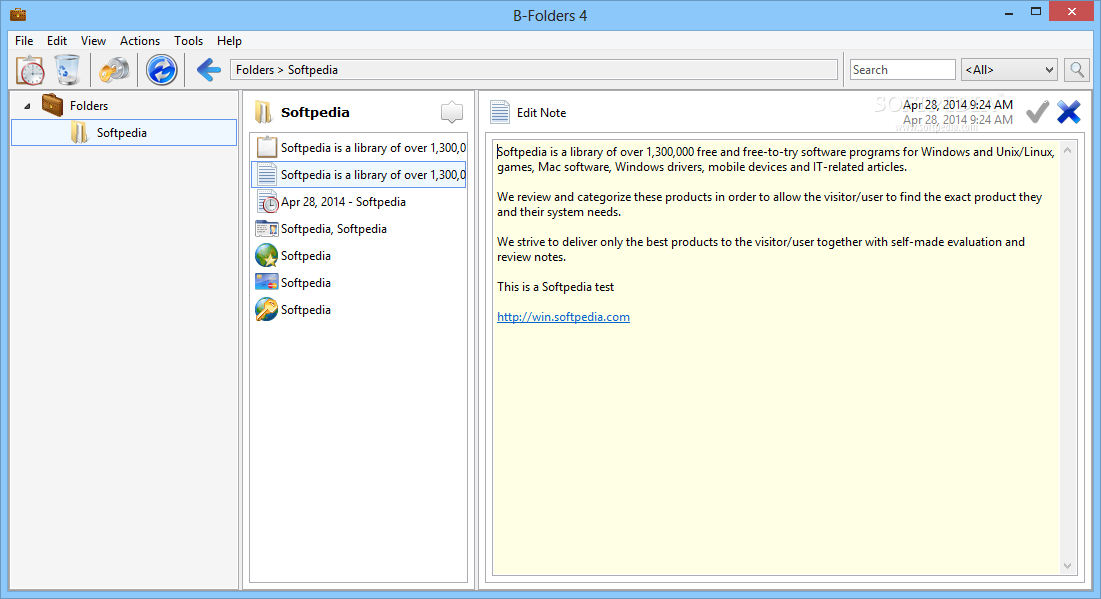Click the Softpedia folder header icon
The image size is (1101, 599).
point(263,112)
